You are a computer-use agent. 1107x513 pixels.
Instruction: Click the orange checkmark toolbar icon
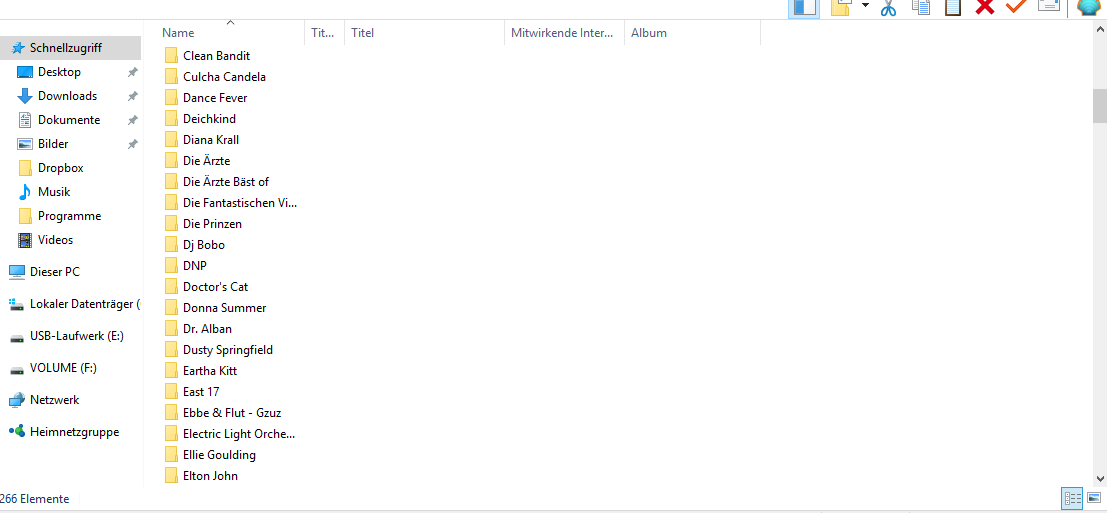(x=1016, y=6)
